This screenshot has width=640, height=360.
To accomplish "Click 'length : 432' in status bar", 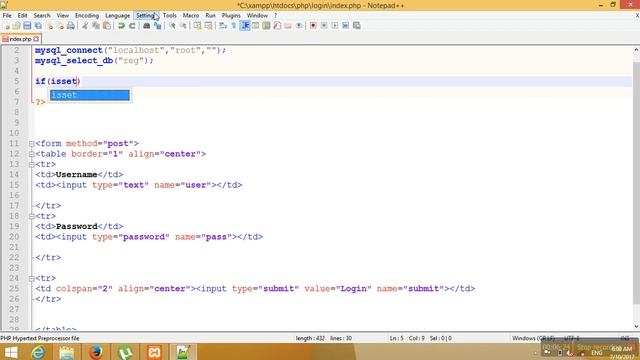I will (x=310, y=338).
